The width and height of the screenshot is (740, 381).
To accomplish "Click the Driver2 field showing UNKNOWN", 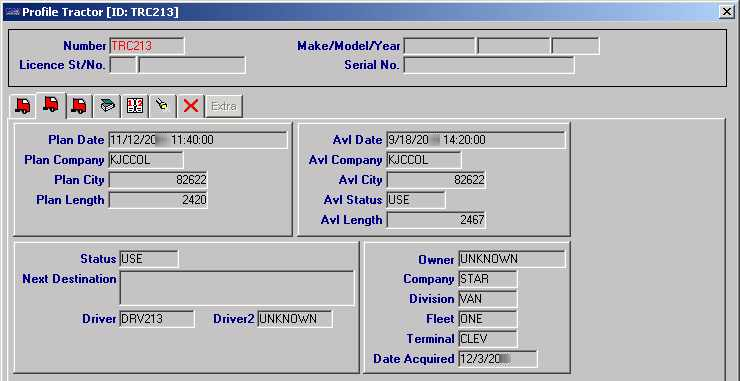I will pyautogui.click(x=294, y=319).
